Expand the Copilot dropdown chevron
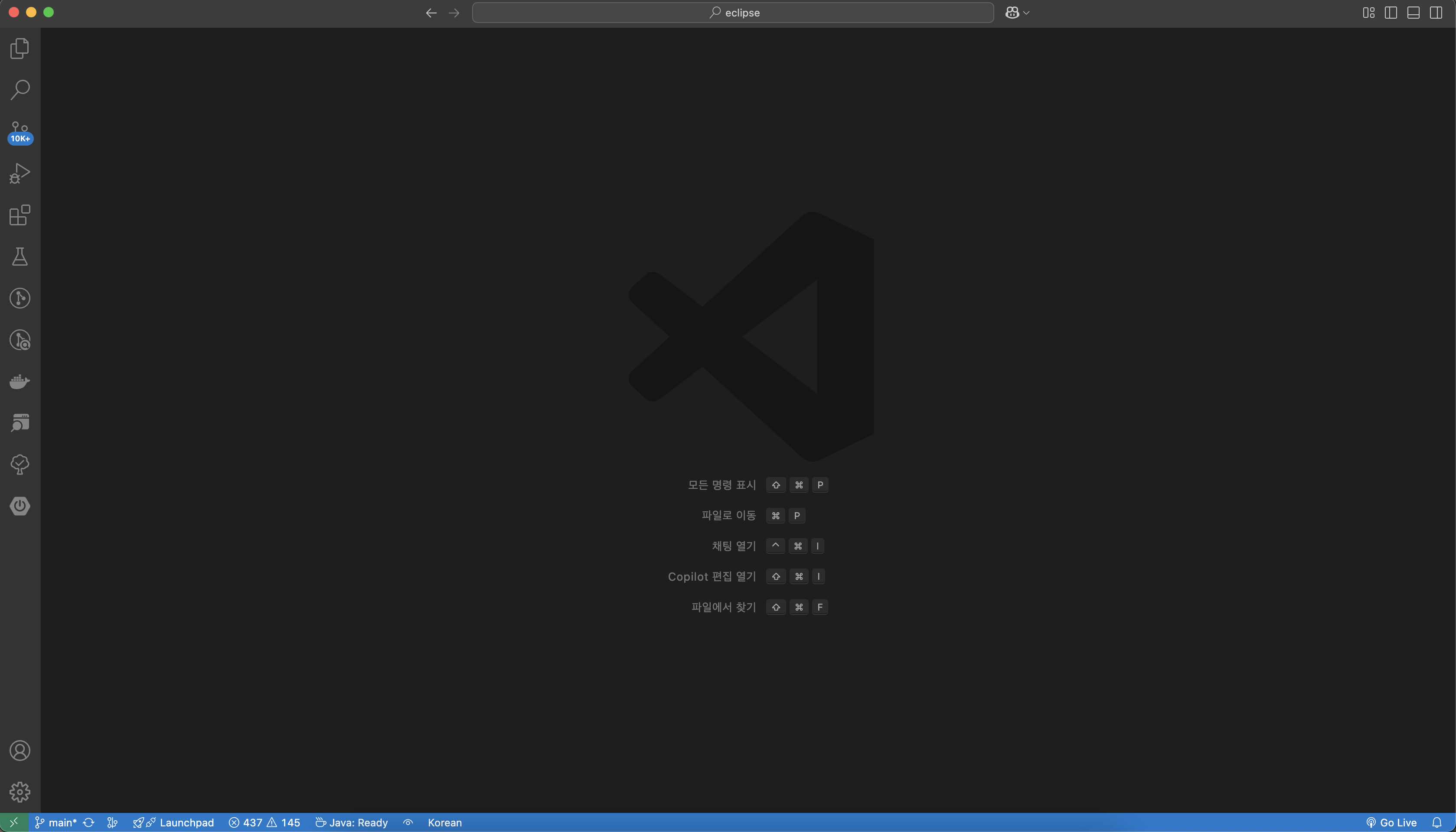1456x832 pixels. [x=1027, y=13]
